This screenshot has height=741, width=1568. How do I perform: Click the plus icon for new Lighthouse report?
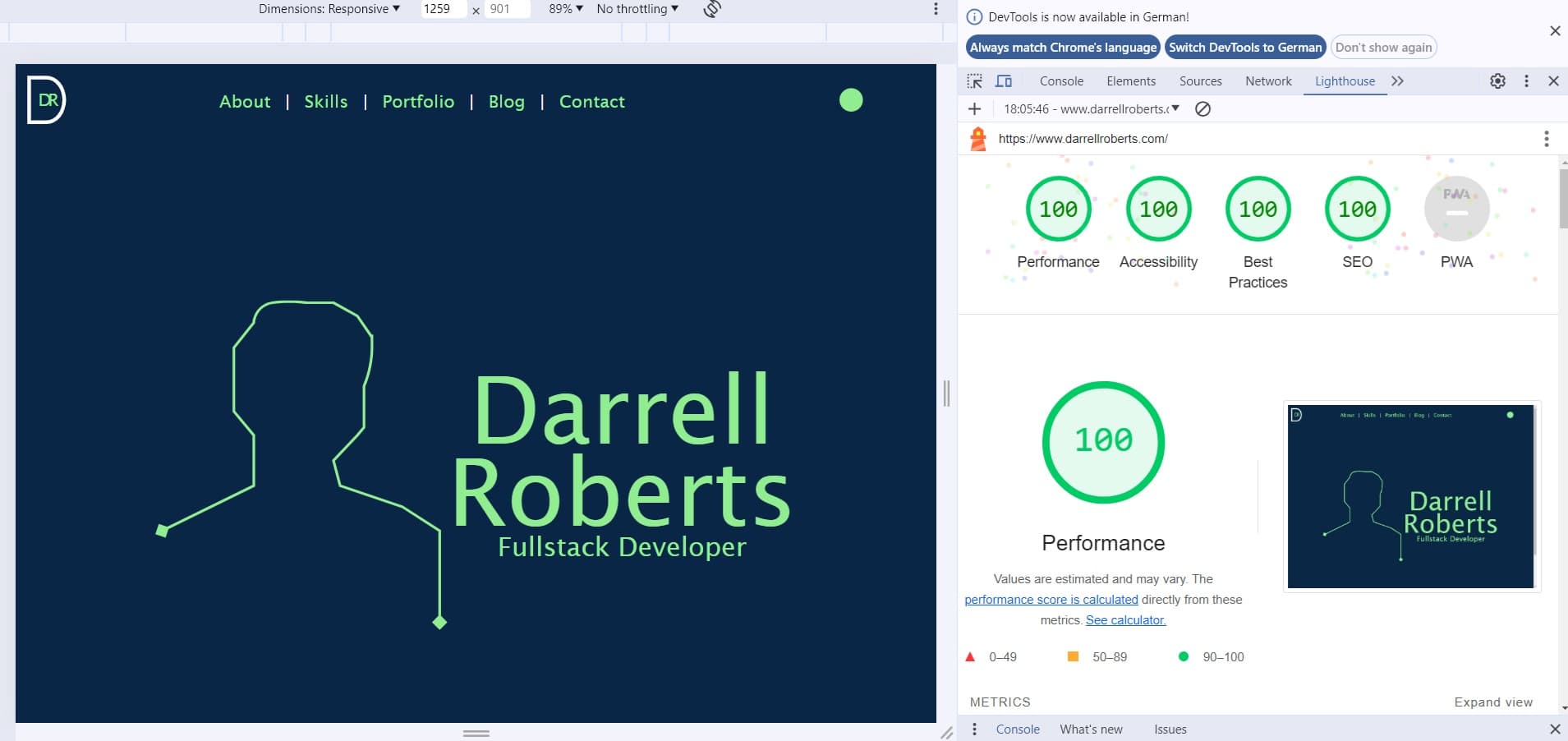(975, 109)
